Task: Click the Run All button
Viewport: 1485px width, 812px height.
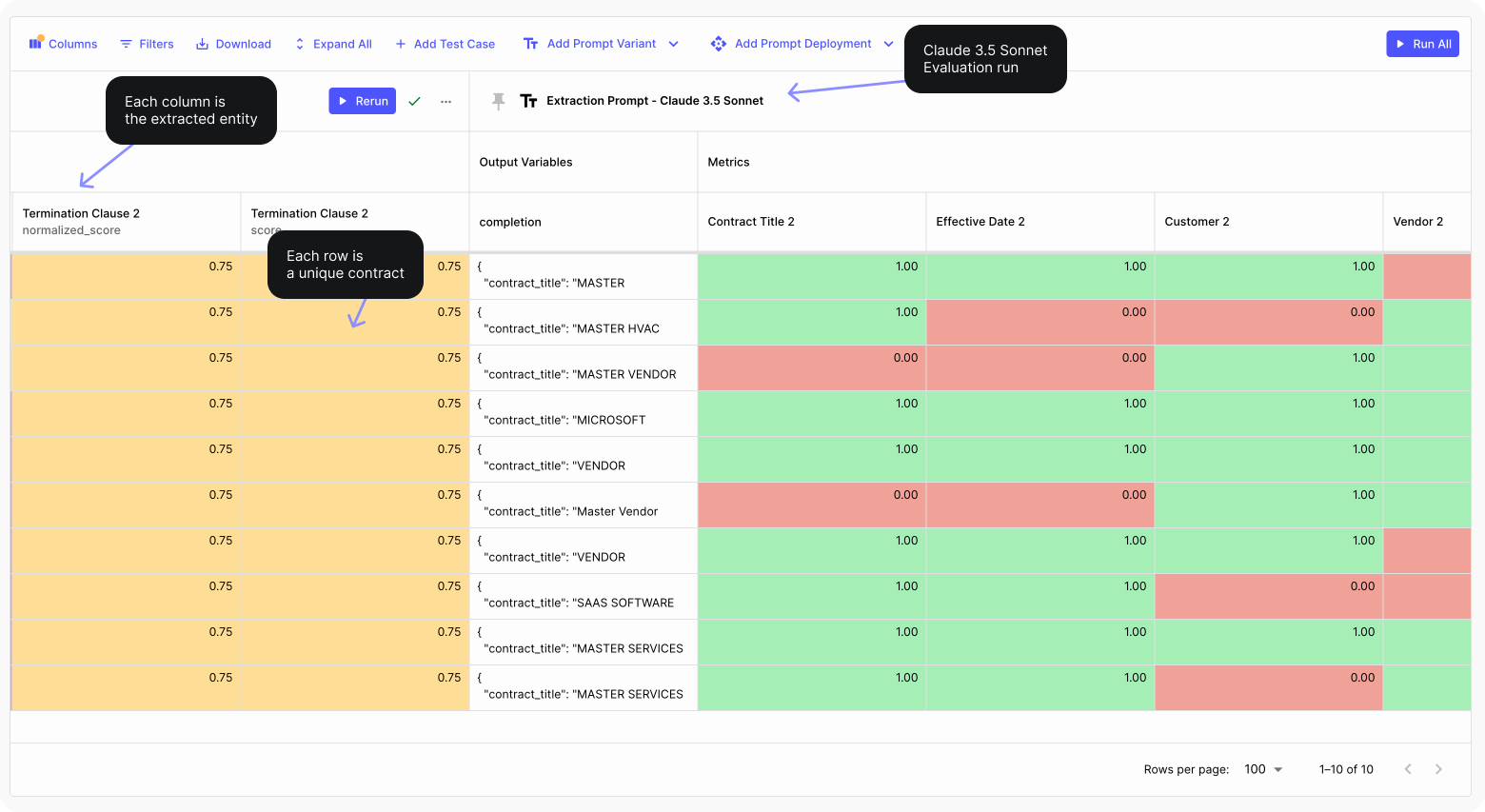Action: pyautogui.click(x=1422, y=44)
